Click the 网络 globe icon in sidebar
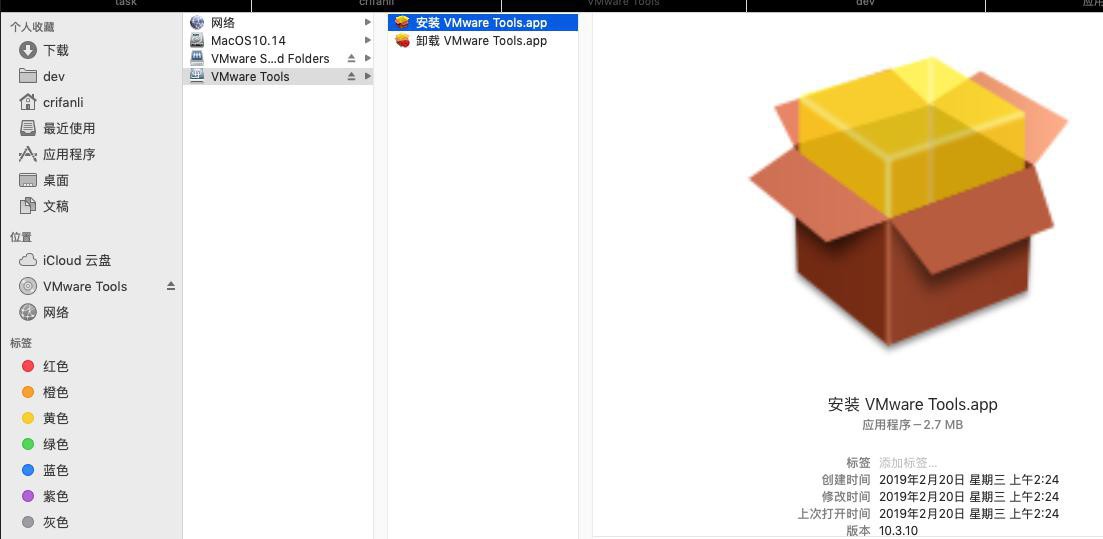Image resolution: width=1103 pixels, height=539 pixels. 27,312
